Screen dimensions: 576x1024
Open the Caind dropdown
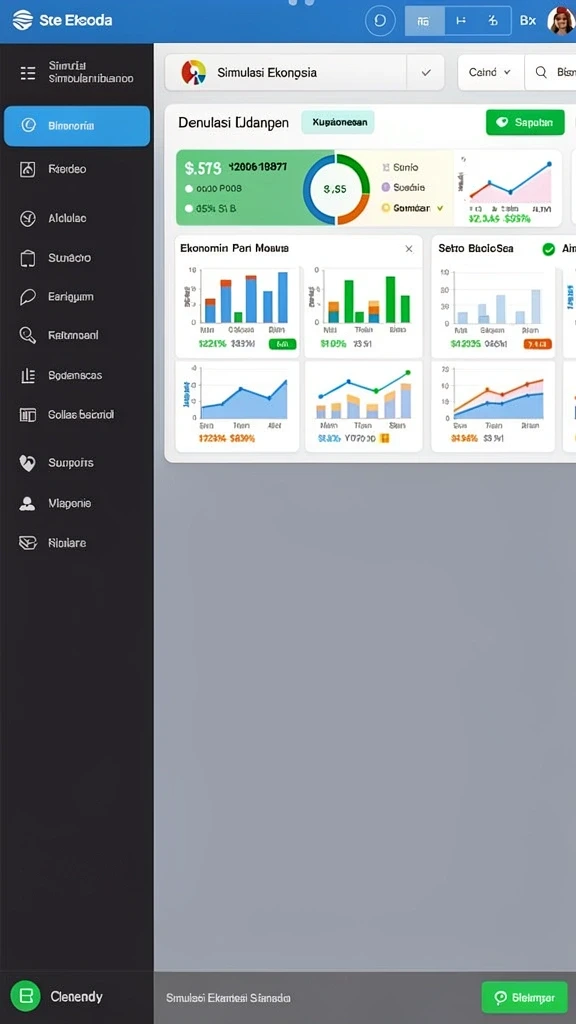[x=490, y=72]
